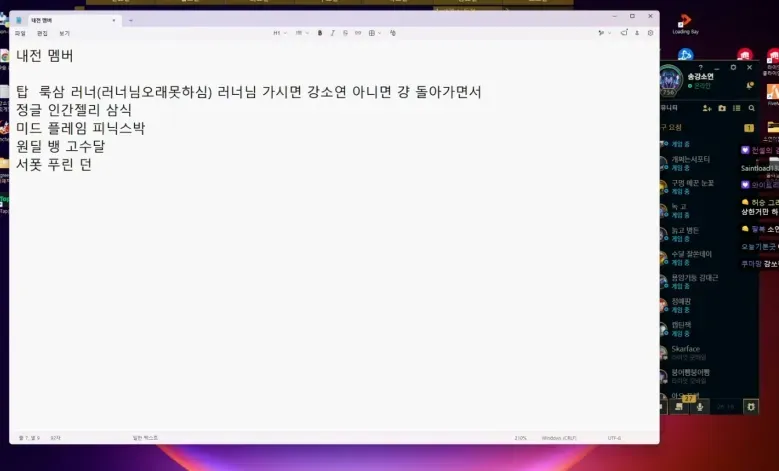
Task: Open the account profile icon in Notepad
Action: pos(637,33)
